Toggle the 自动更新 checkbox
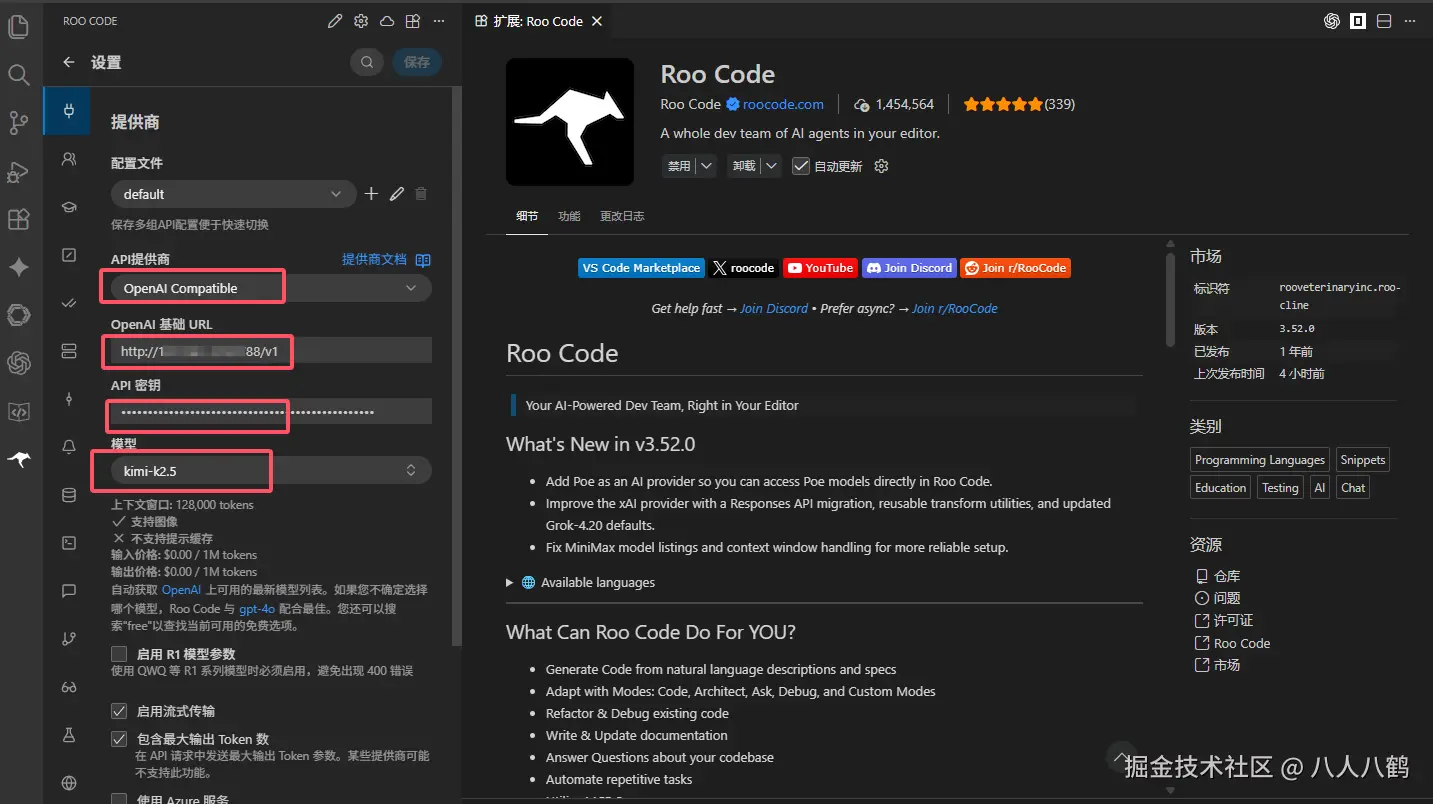 coord(801,166)
